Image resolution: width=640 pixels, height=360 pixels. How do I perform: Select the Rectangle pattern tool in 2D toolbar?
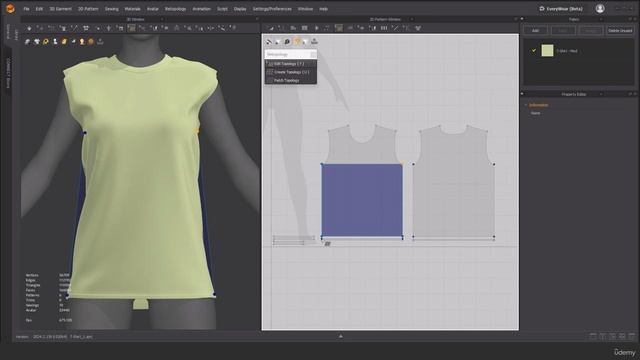point(304,28)
